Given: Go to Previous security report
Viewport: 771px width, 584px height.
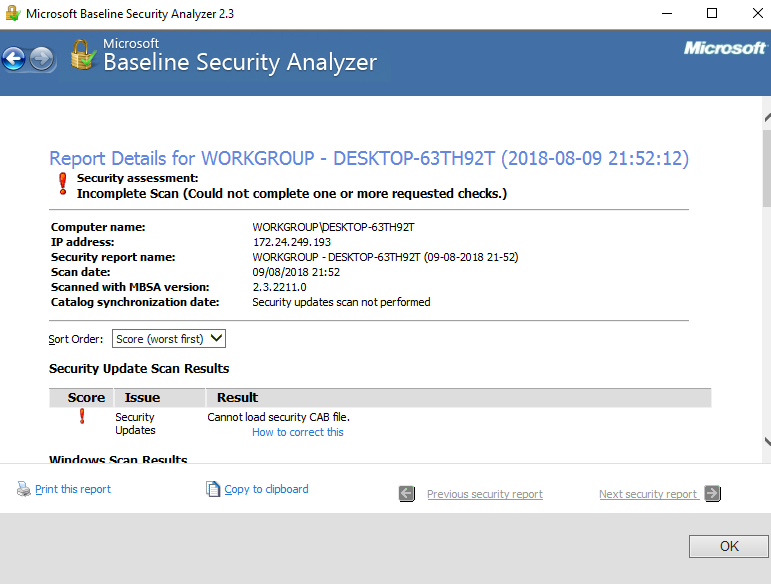Looking at the screenshot, I should [485, 494].
